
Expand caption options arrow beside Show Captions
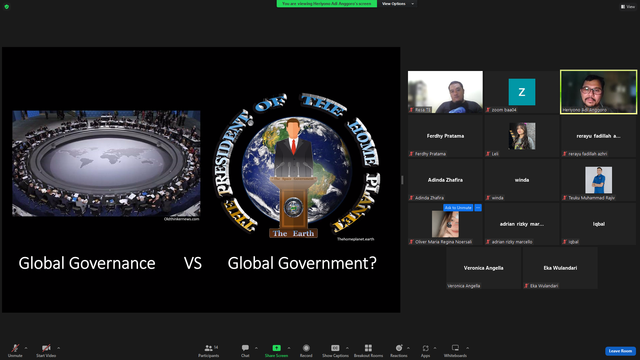[347, 348]
